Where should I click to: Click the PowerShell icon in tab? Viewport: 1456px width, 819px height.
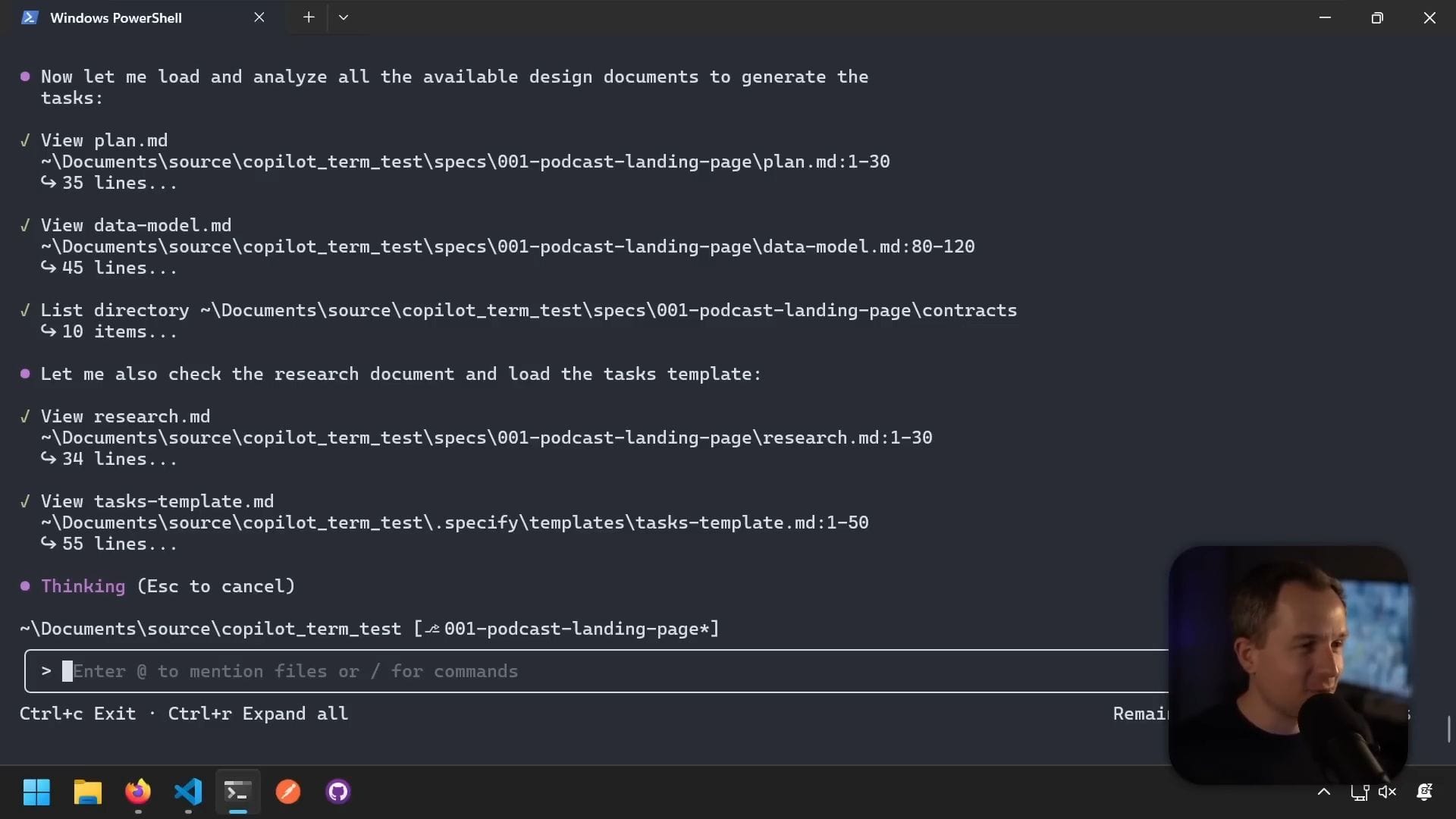click(x=30, y=17)
